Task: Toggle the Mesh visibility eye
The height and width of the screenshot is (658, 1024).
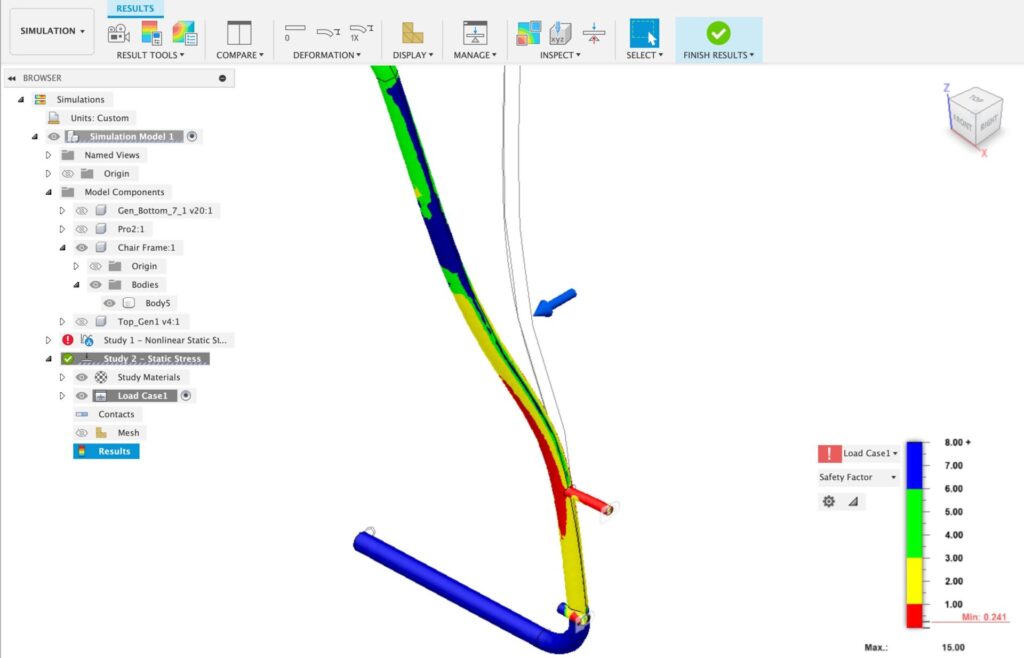Action: click(x=80, y=431)
